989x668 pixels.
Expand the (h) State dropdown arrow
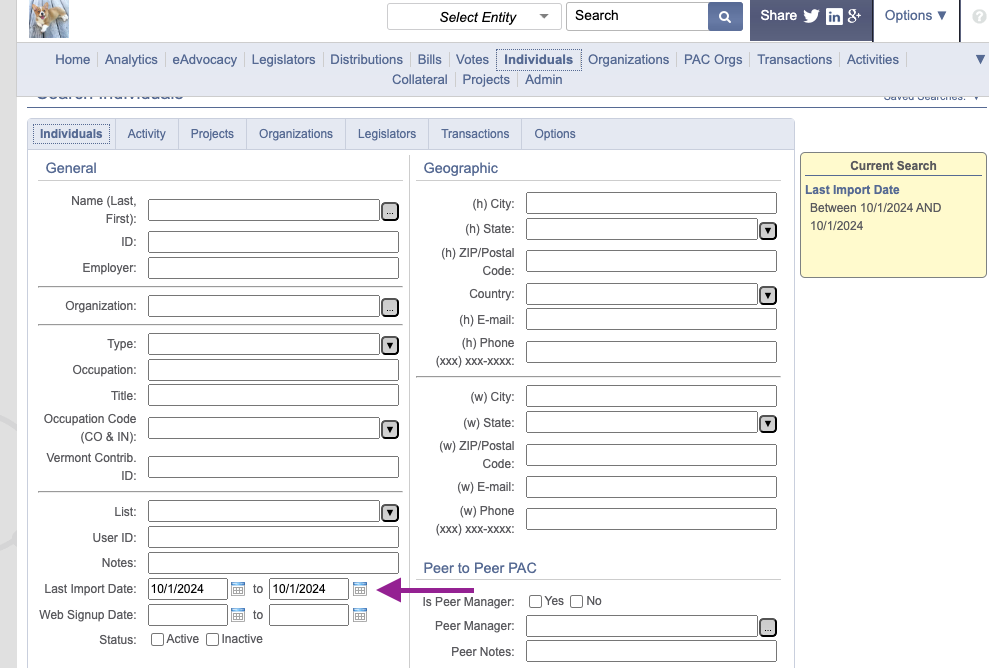(768, 231)
